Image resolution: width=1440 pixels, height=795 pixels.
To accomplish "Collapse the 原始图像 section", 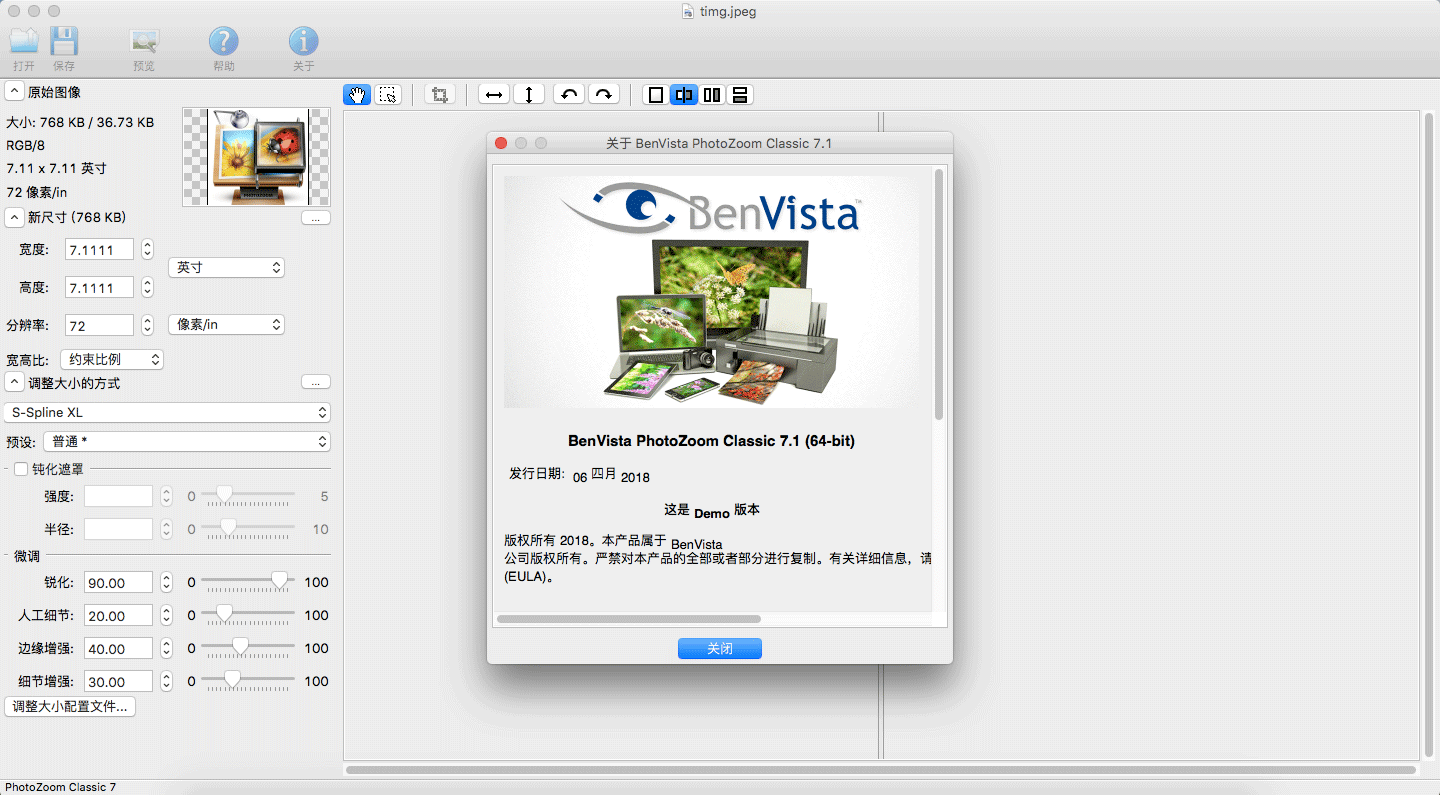I will click(x=14, y=92).
